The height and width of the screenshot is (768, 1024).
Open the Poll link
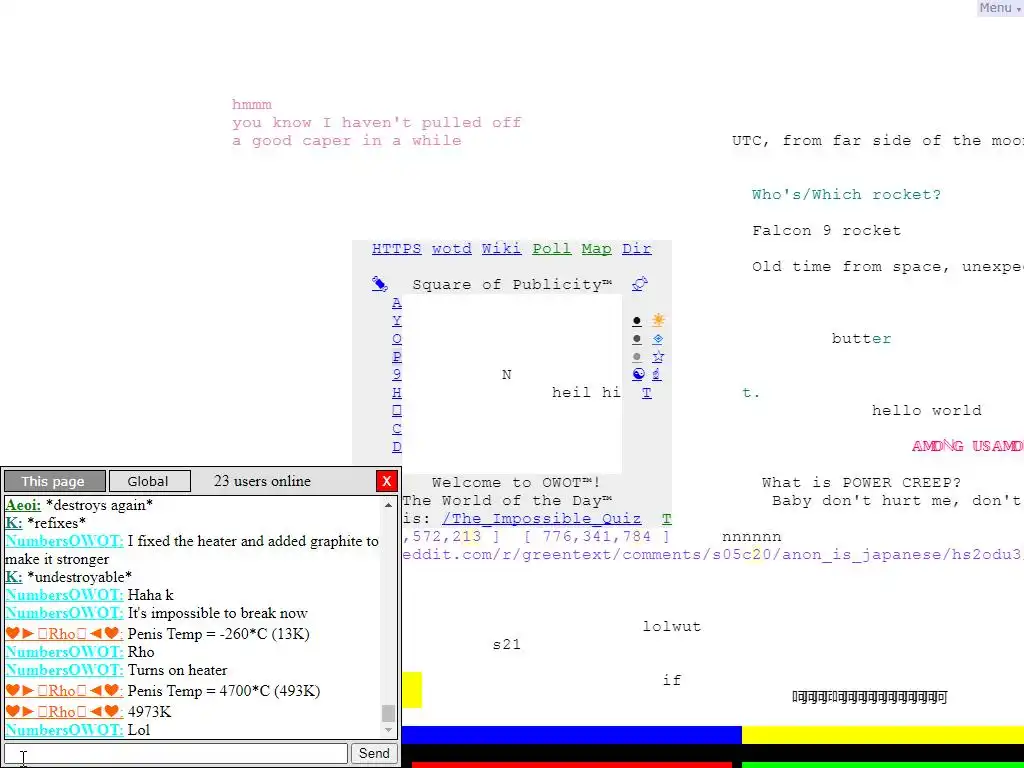click(x=551, y=249)
